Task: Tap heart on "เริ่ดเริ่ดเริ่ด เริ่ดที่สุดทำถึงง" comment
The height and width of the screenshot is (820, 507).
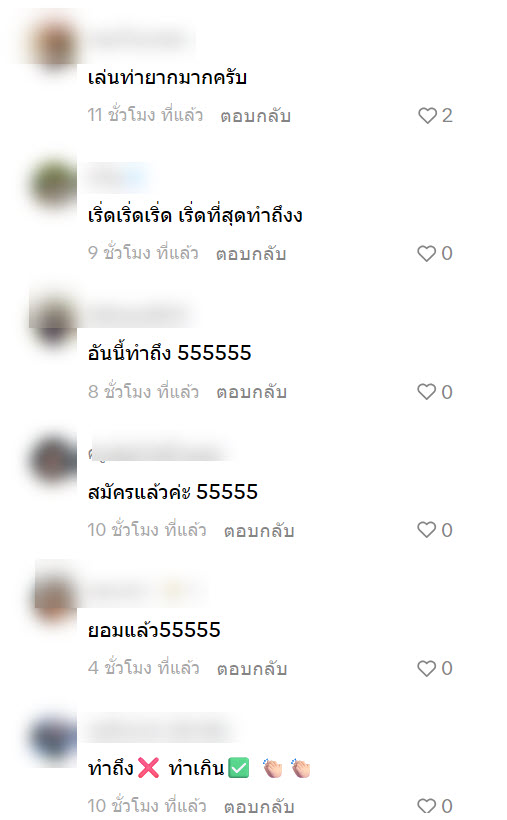Action: pyautogui.click(x=427, y=254)
